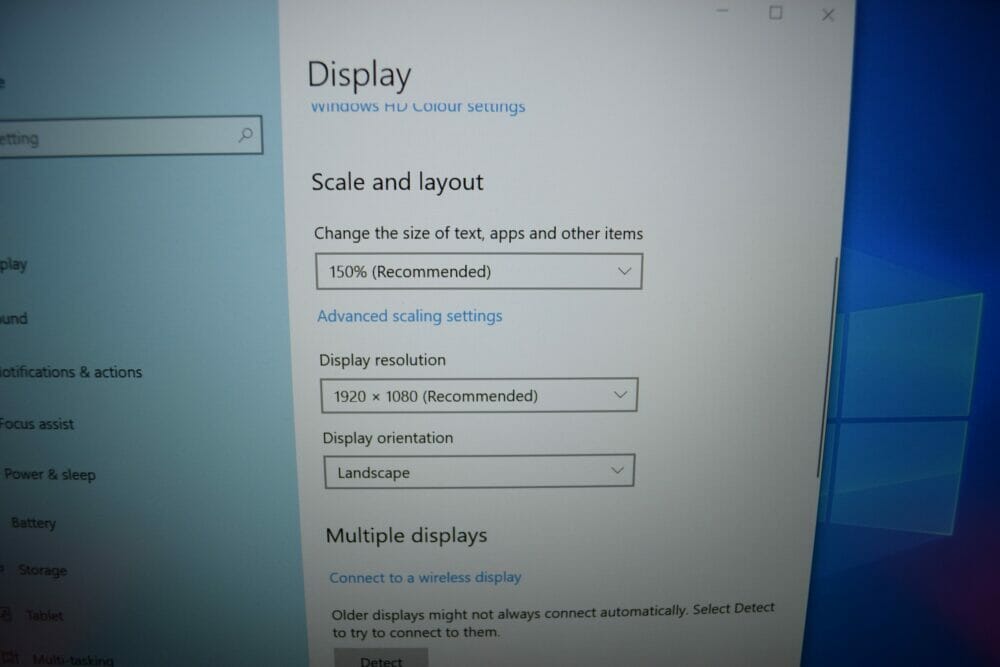
Task: Click Connect to a wireless display
Action: [425, 577]
